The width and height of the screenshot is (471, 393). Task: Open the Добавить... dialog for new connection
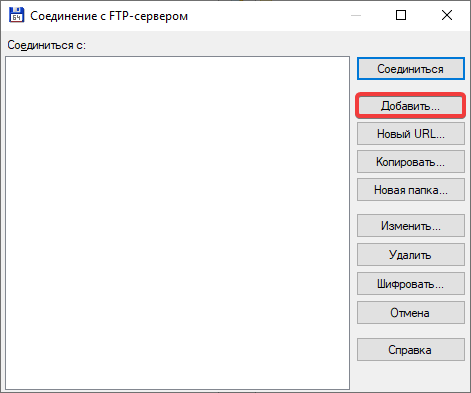(x=411, y=106)
